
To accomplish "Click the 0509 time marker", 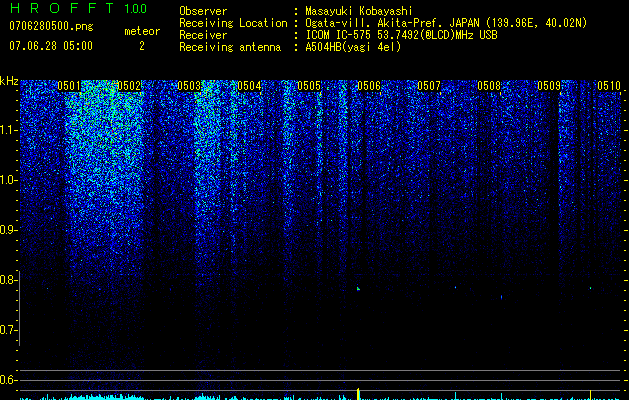I will coord(549,86).
